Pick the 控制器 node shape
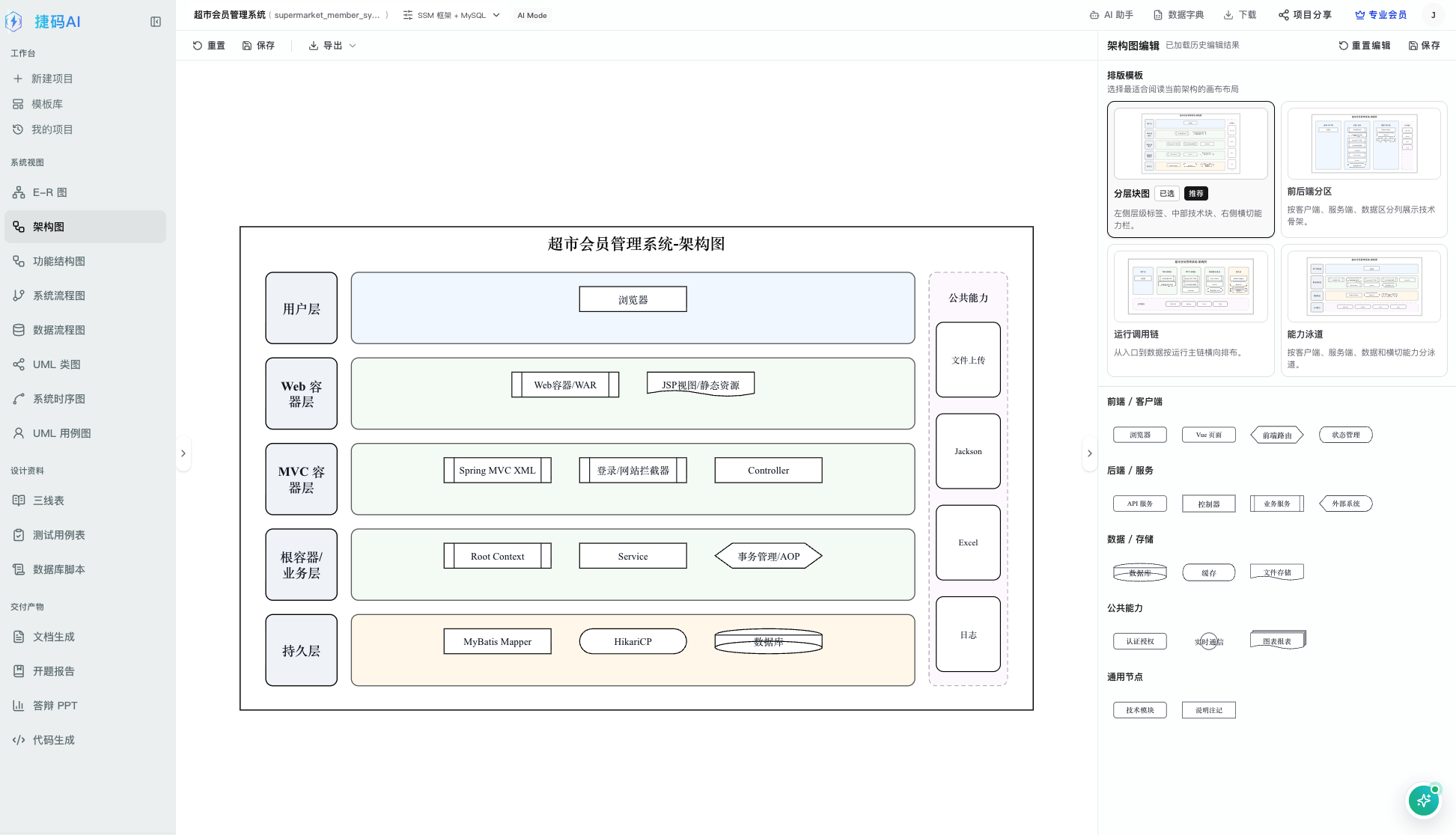The height and width of the screenshot is (835, 1456). 1209,504
